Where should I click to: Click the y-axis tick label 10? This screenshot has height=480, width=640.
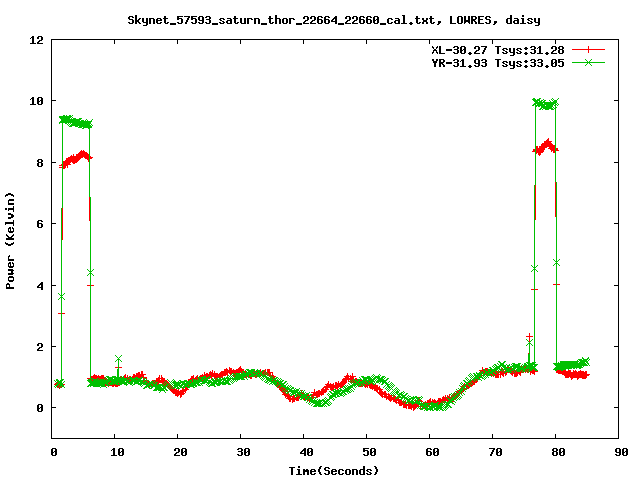36,101
